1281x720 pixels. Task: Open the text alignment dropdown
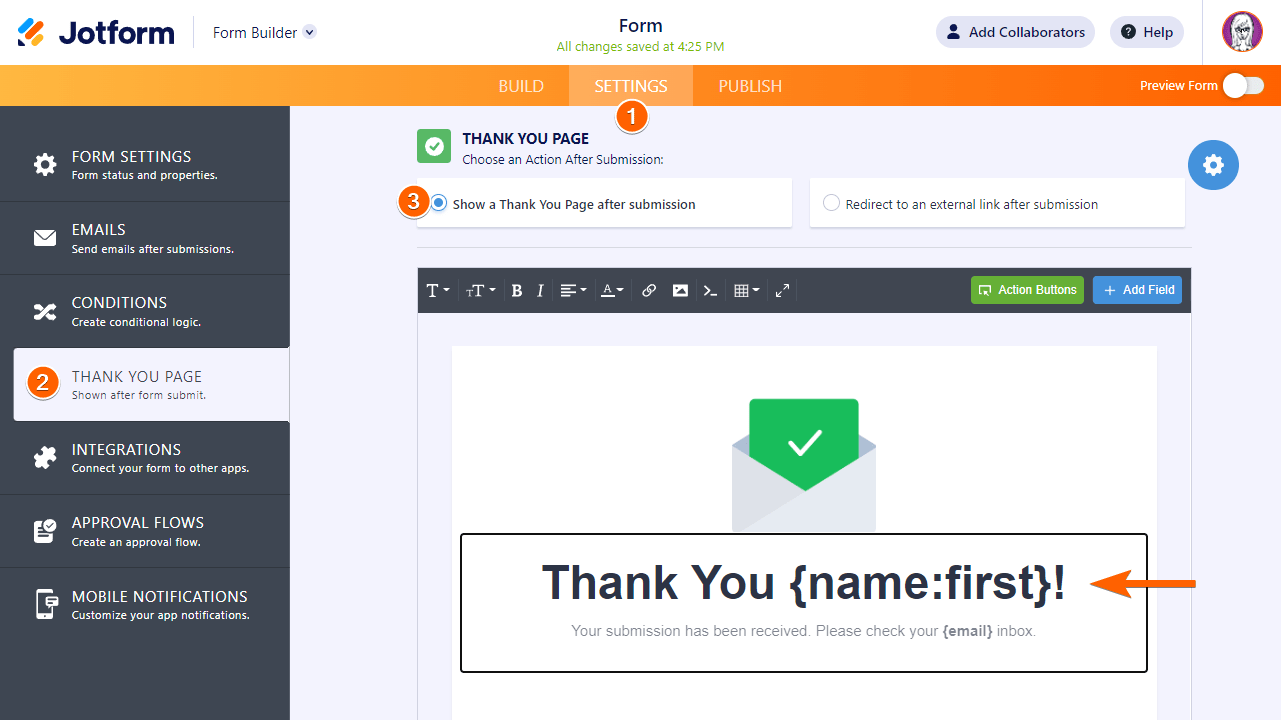(x=572, y=290)
